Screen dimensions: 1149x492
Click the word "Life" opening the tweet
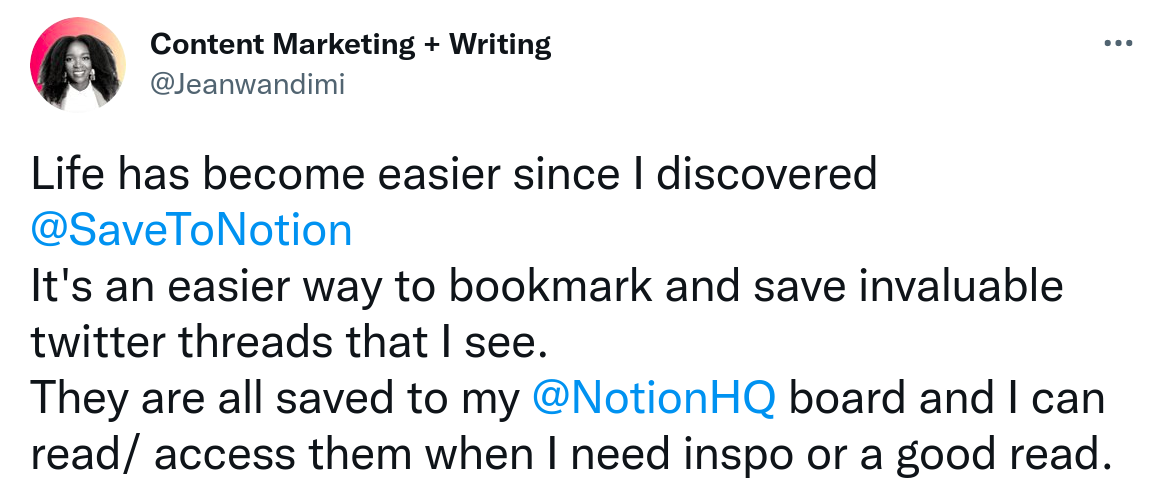point(68,175)
